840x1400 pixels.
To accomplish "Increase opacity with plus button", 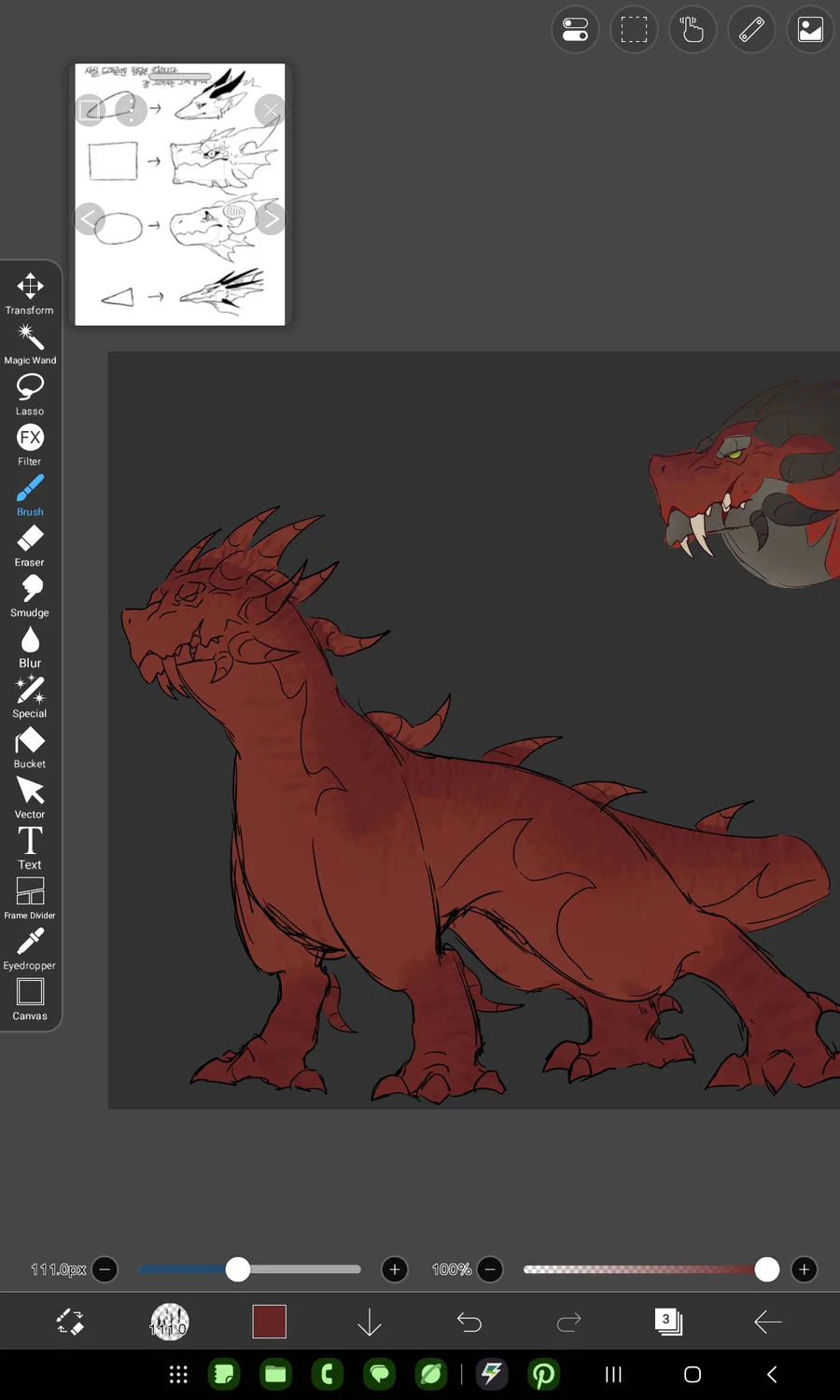I will [x=804, y=1269].
